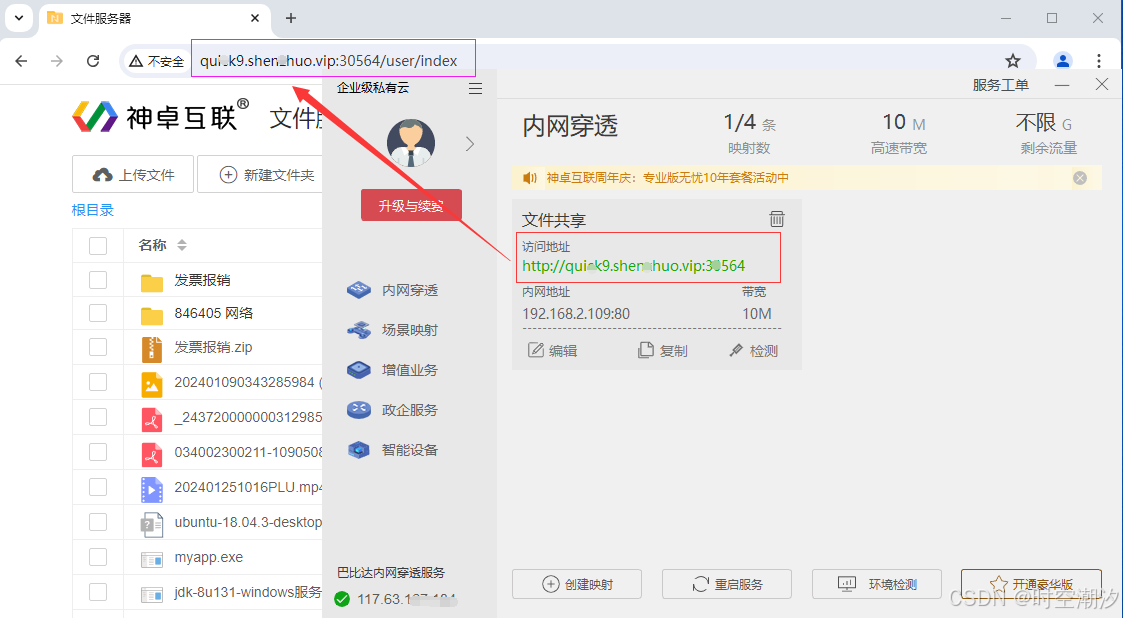Check the myapp.exe checkbox
1123x618 pixels.
98,557
